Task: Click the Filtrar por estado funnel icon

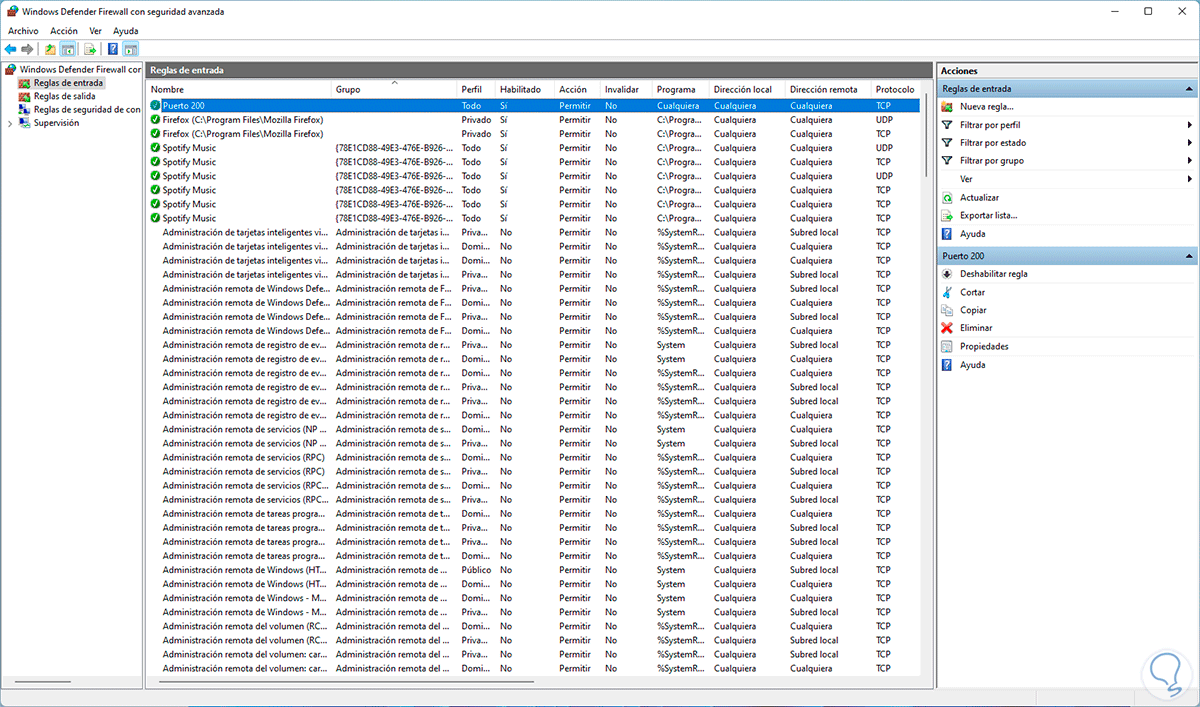Action: [948, 143]
